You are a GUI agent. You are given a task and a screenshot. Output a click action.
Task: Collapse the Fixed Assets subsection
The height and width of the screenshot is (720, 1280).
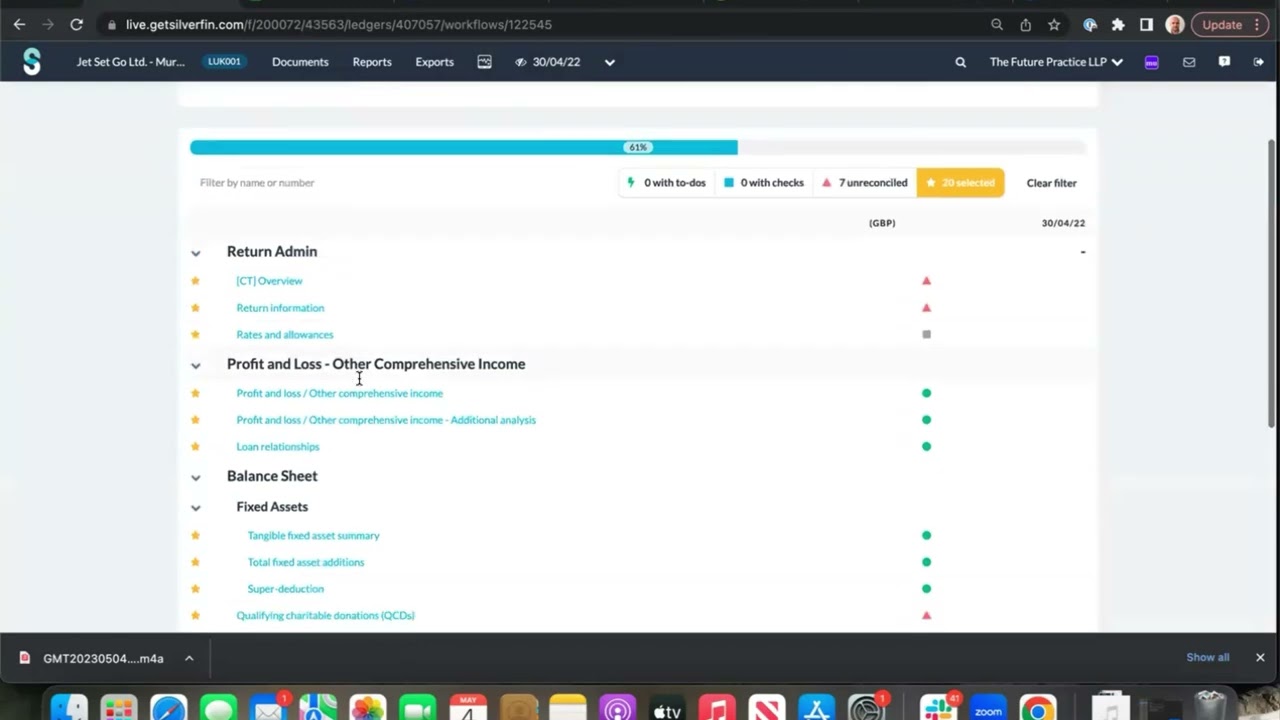click(x=196, y=508)
